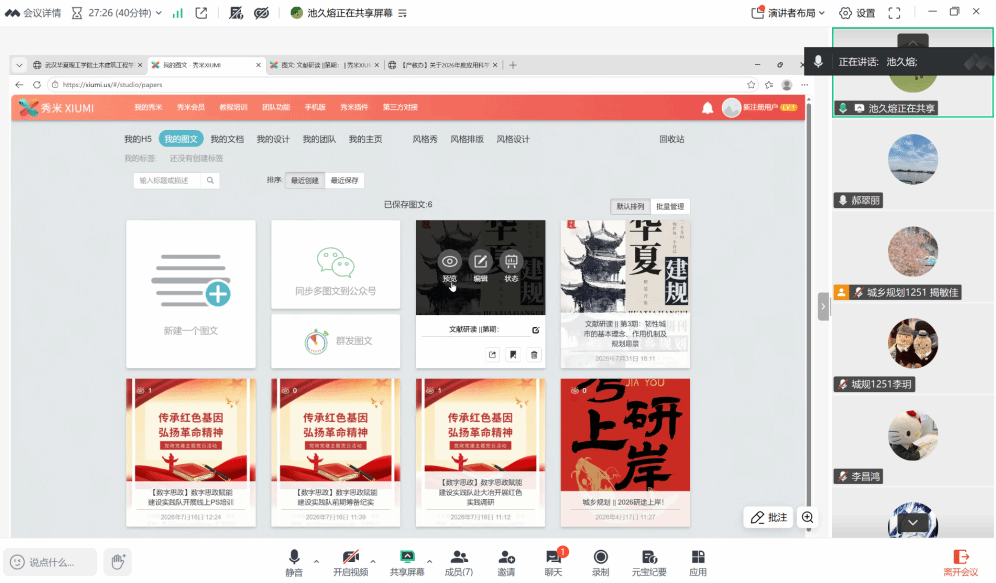Open the members list icon
The width and height of the screenshot is (996, 583).
click(459, 558)
